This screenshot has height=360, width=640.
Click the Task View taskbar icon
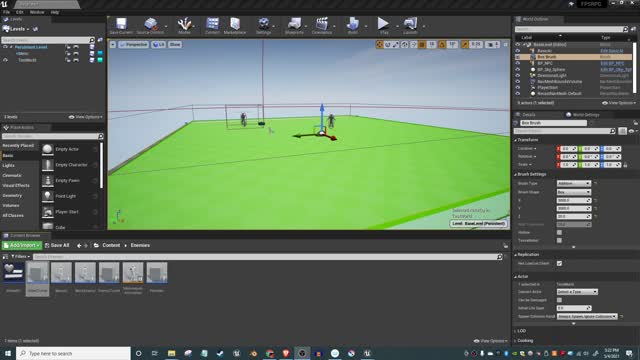tap(155, 353)
